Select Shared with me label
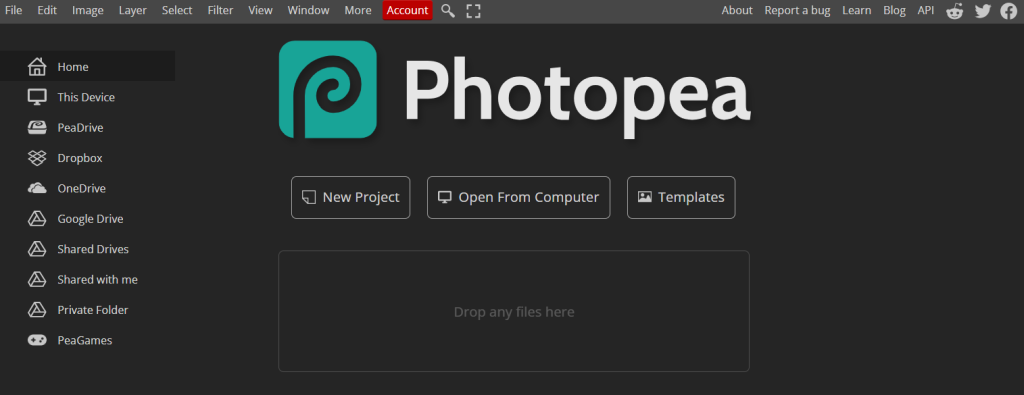 [x=97, y=279]
